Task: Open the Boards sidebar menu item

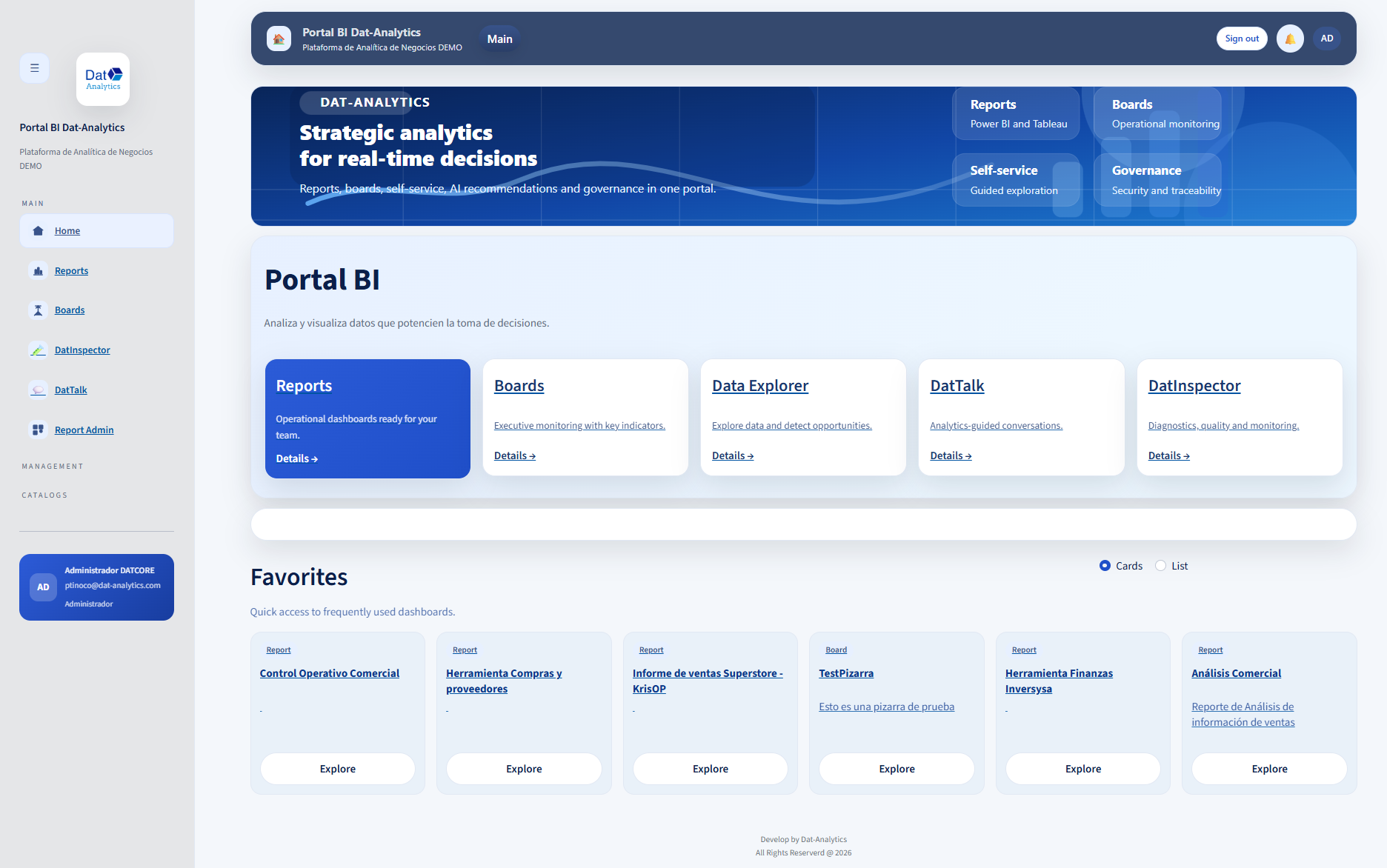Action: (x=96, y=310)
